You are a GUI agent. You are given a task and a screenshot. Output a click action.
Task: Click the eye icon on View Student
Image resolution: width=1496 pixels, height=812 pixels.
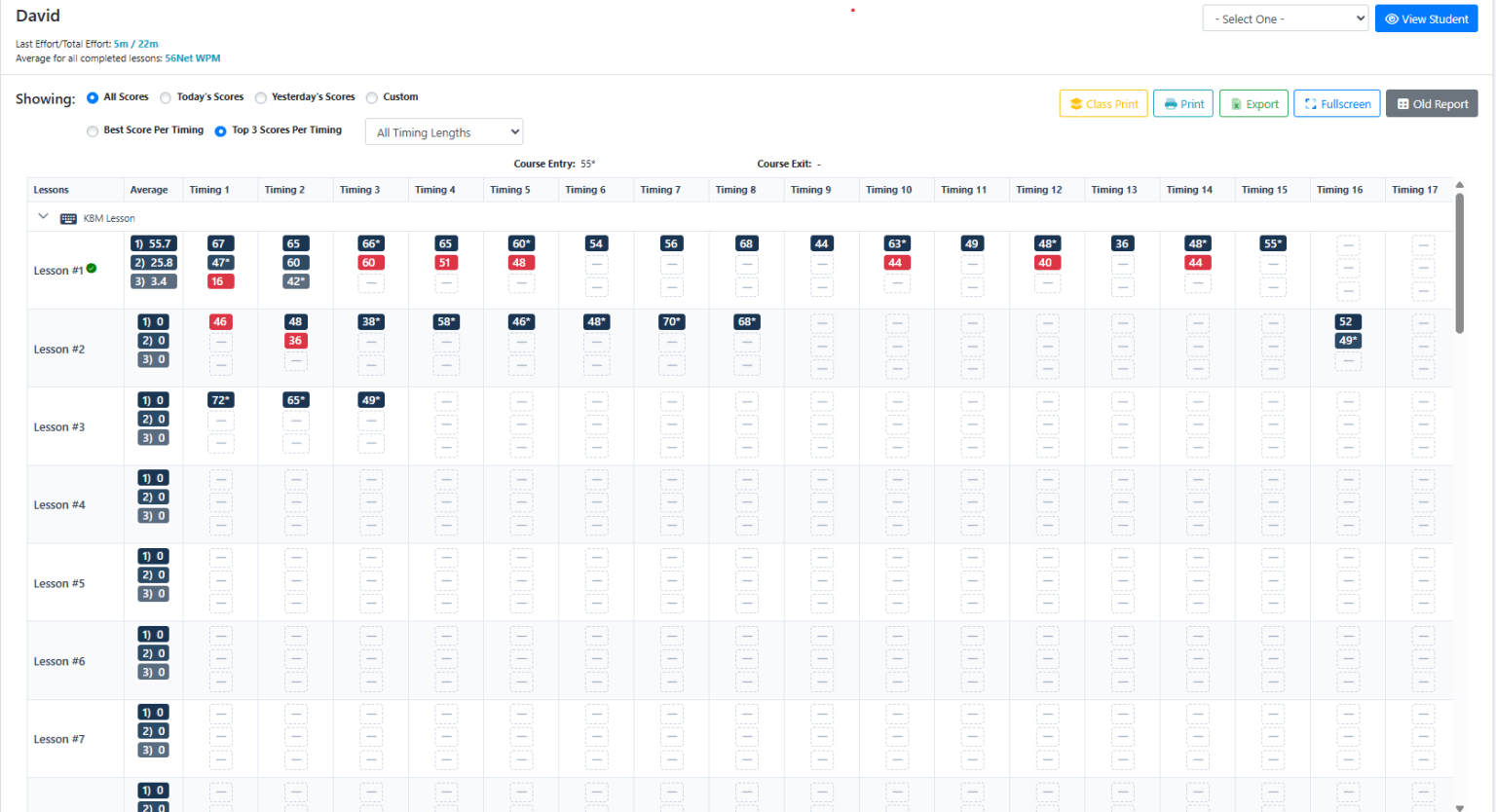(1391, 19)
